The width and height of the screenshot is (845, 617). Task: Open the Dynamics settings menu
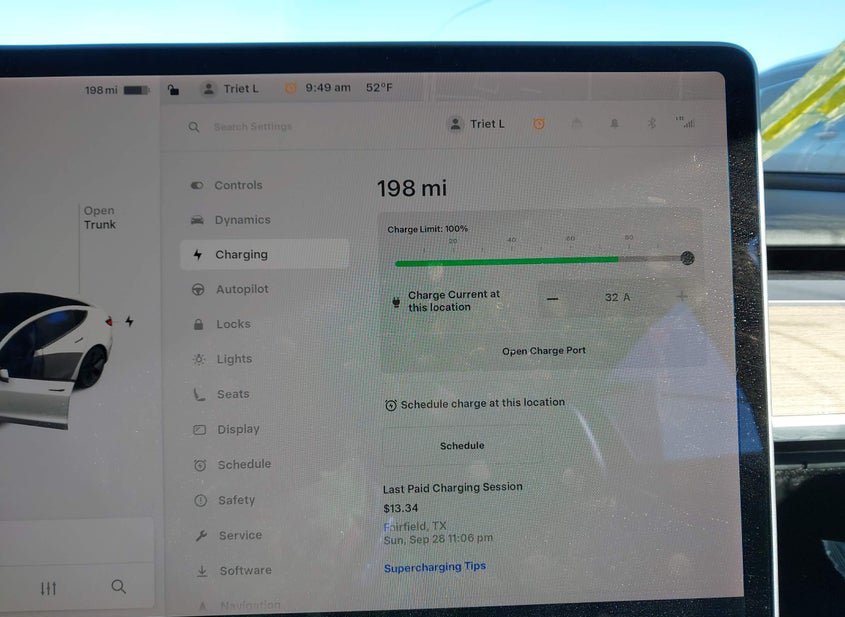point(243,220)
